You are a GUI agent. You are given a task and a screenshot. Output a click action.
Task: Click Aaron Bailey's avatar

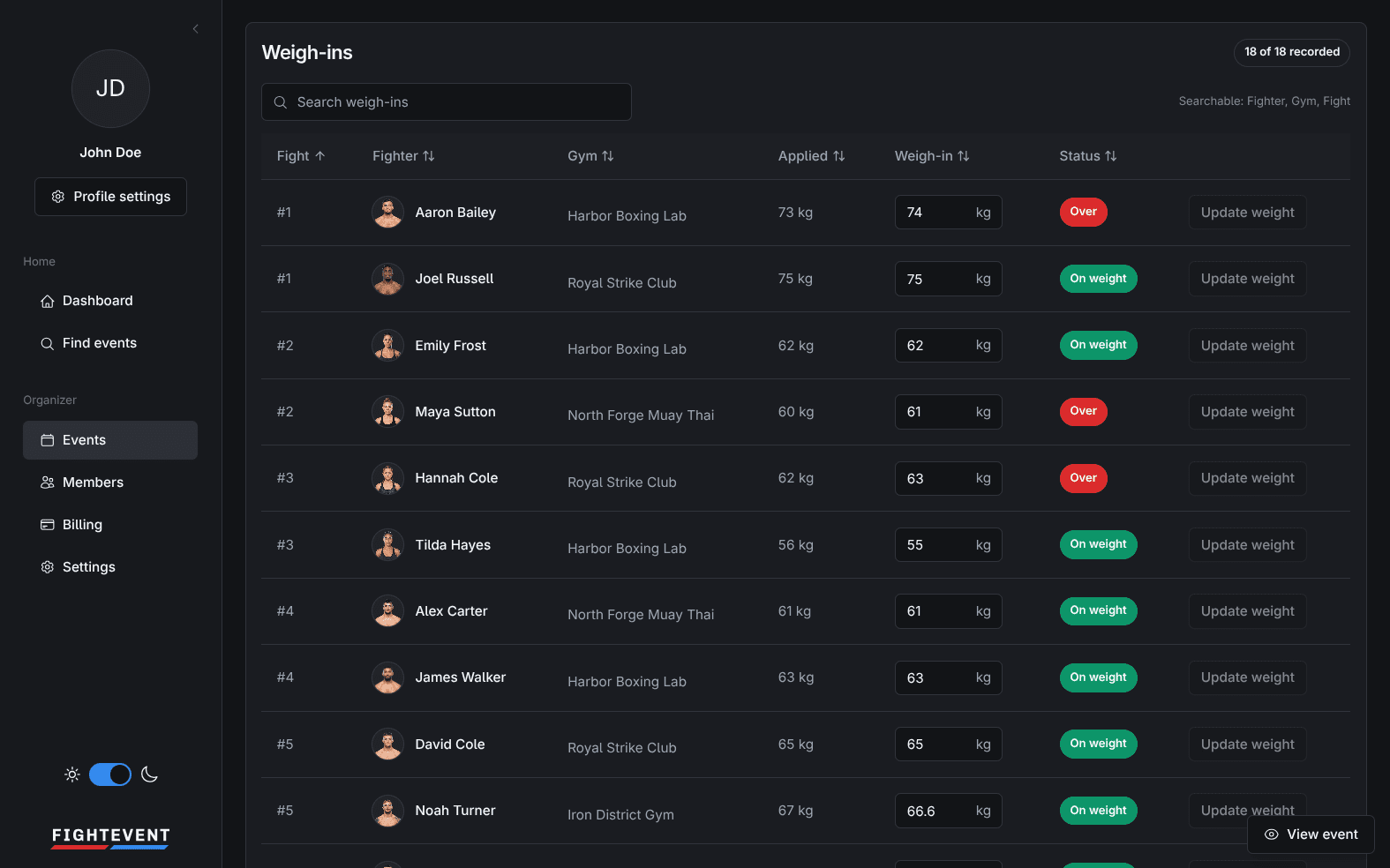pyautogui.click(x=387, y=213)
